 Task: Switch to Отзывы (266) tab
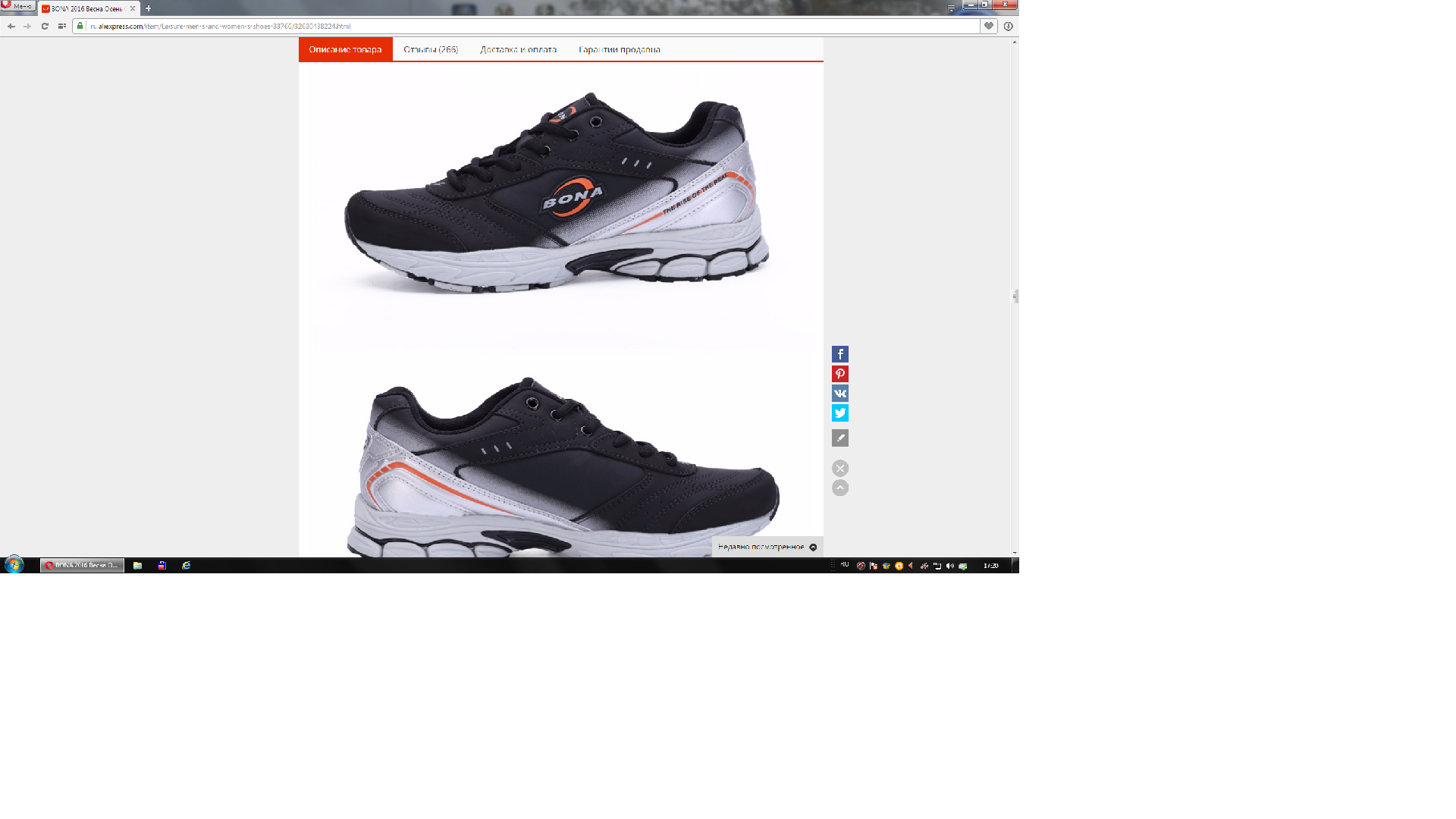431,49
